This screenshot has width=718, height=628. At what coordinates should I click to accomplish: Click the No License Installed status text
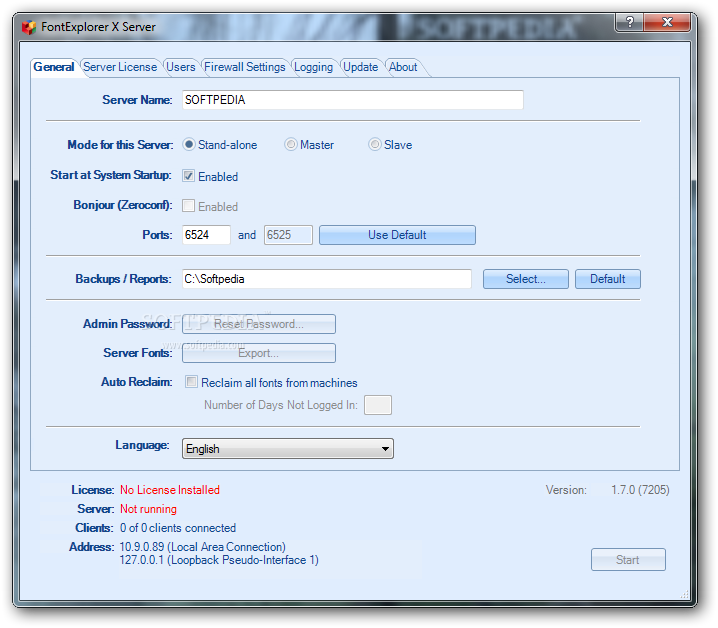pos(170,490)
